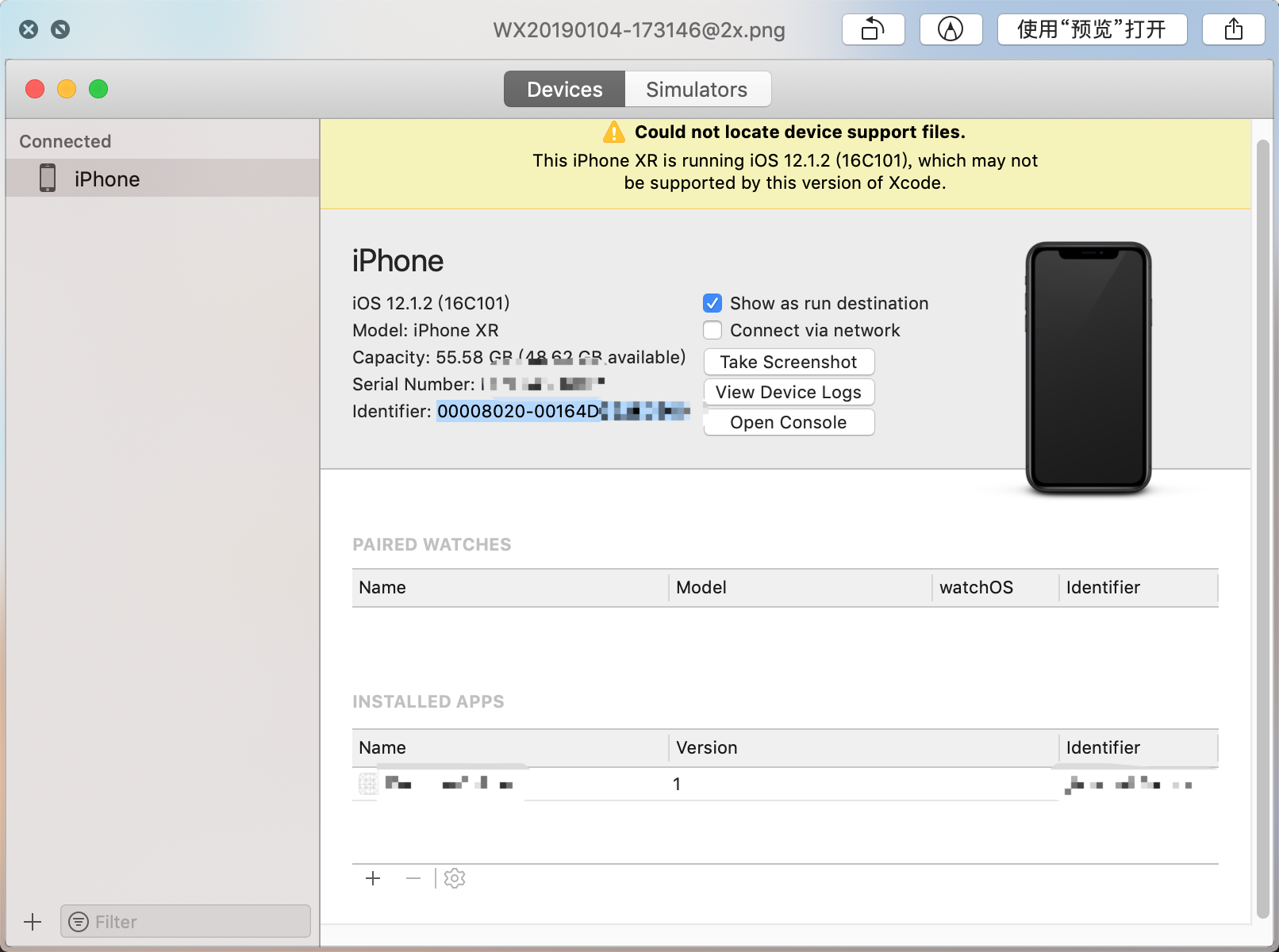
Task: Click the watchOS column header
Action: coord(995,588)
